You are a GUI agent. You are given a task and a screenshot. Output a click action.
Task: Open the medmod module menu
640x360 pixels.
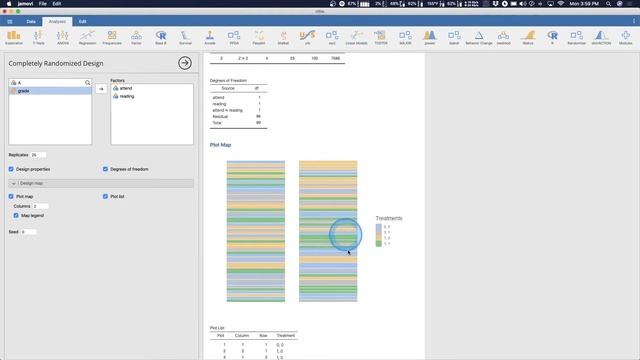tap(503, 38)
